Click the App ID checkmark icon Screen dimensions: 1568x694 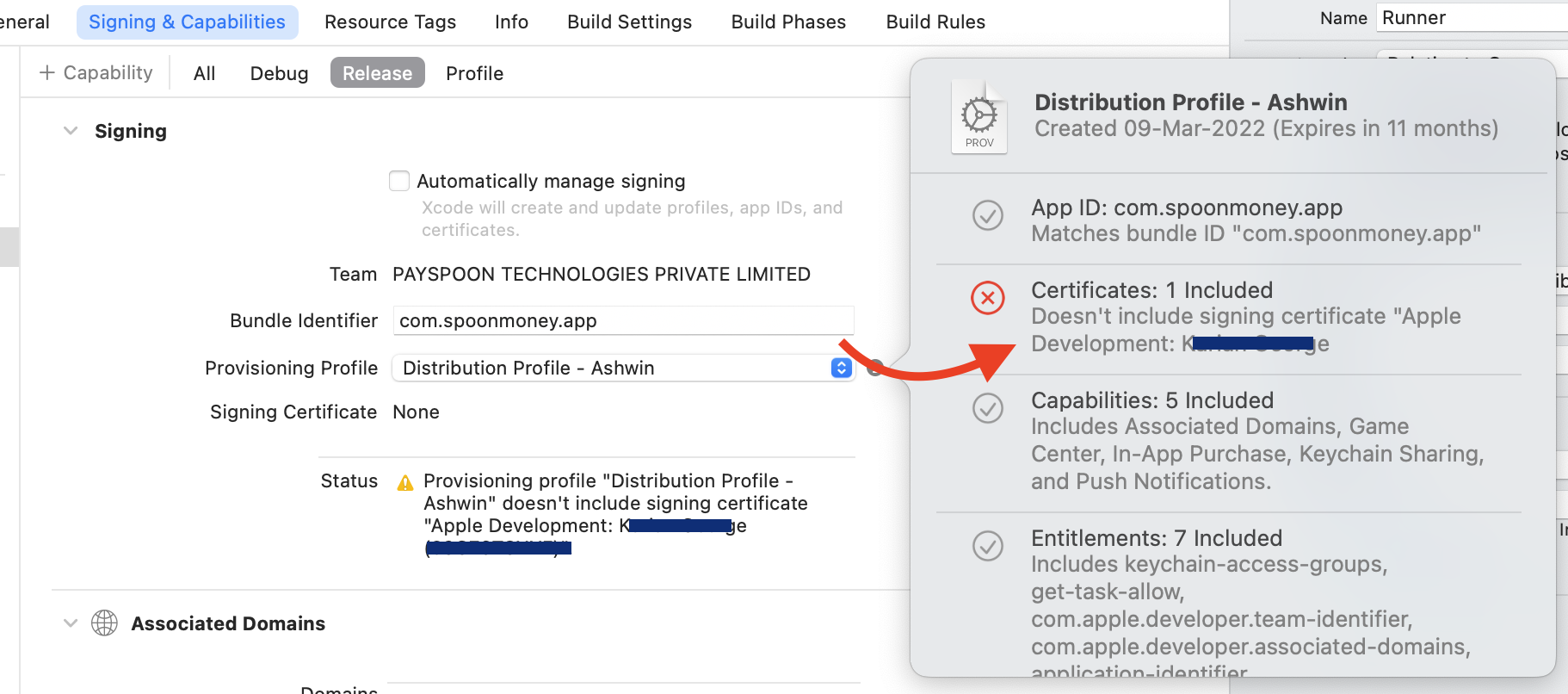pyautogui.click(x=987, y=215)
